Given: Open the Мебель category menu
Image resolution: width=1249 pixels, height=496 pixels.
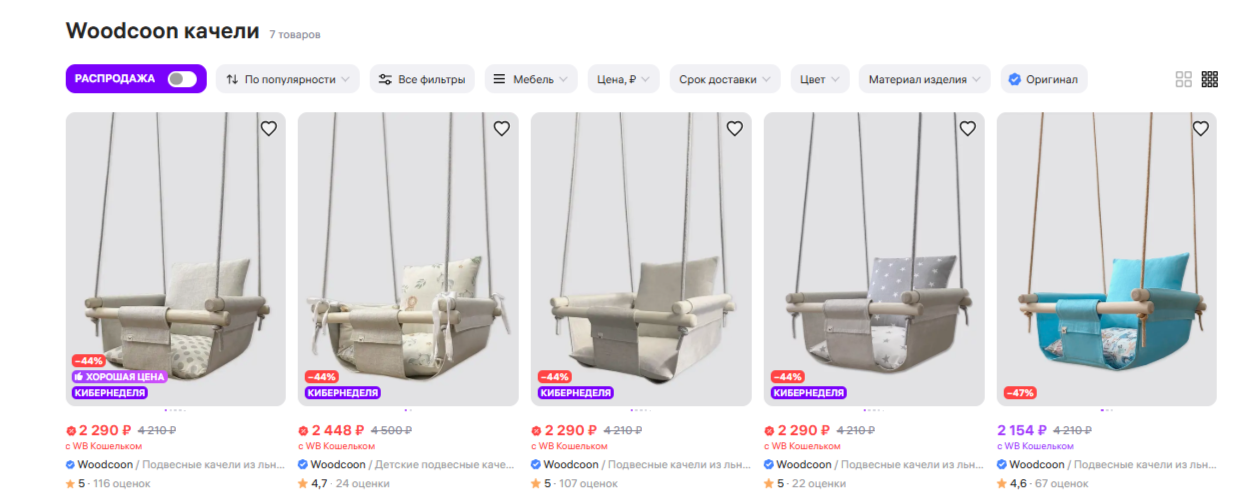Looking at the screenshot, I should [x=531, y=79].
